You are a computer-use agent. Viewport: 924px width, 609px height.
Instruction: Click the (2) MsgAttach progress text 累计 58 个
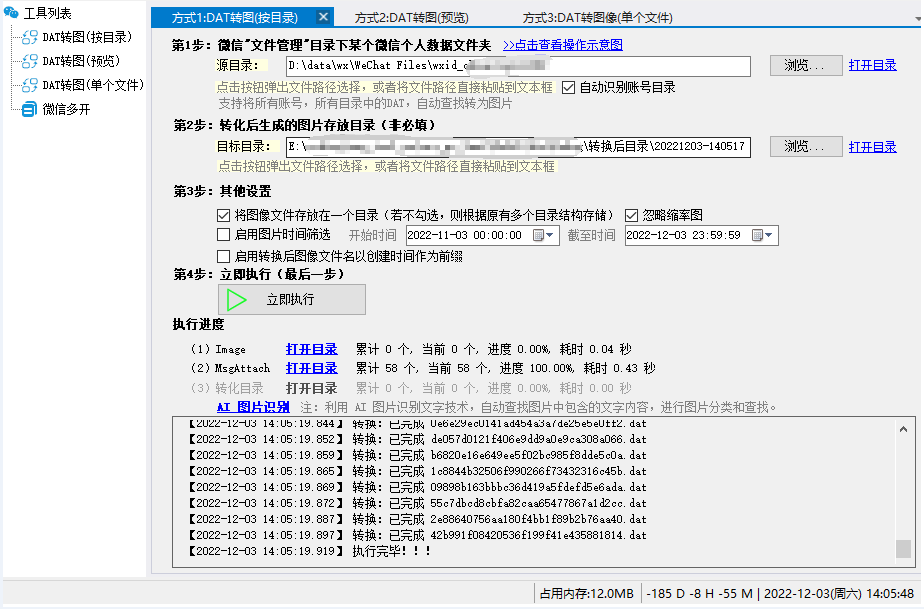386,368
